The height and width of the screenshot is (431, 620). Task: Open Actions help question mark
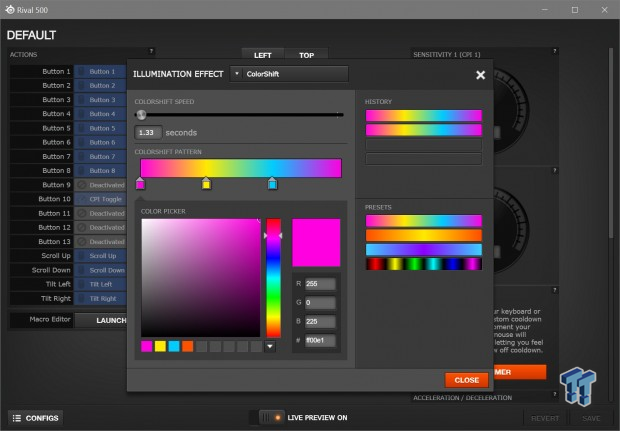click(151, 51)
